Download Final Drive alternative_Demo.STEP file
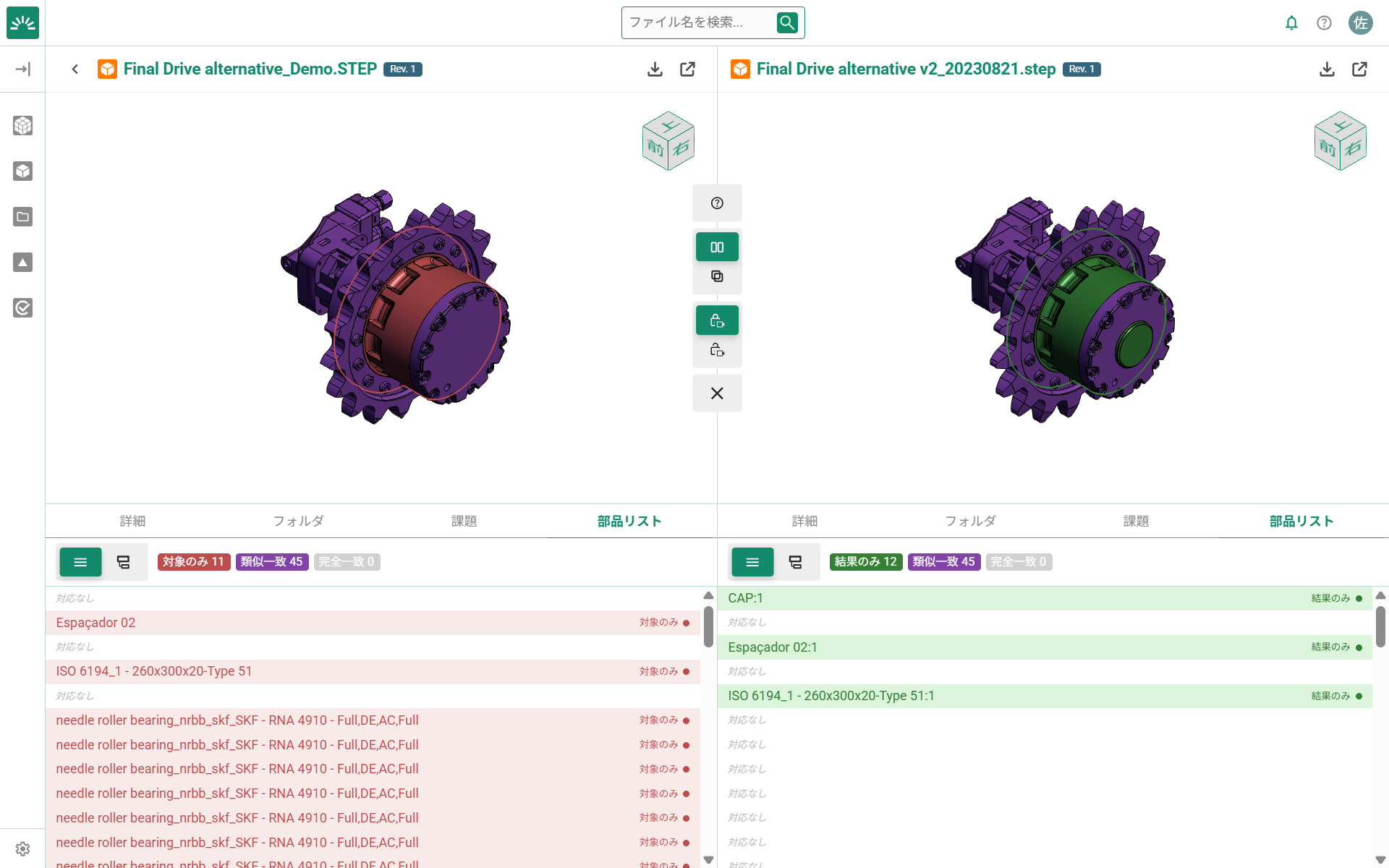 [x=655, y=69]
